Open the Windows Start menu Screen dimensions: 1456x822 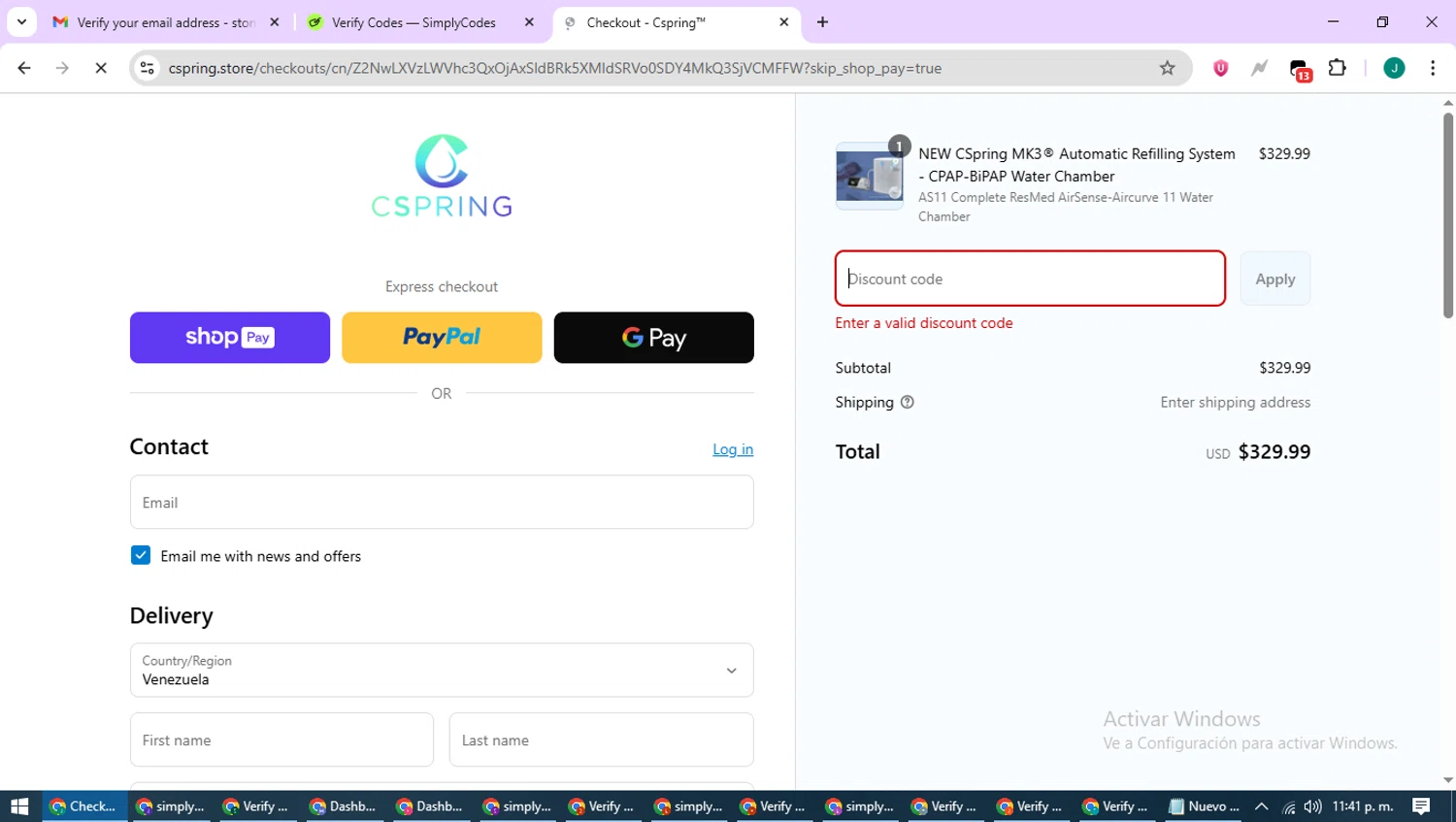(x=20, y=806)
